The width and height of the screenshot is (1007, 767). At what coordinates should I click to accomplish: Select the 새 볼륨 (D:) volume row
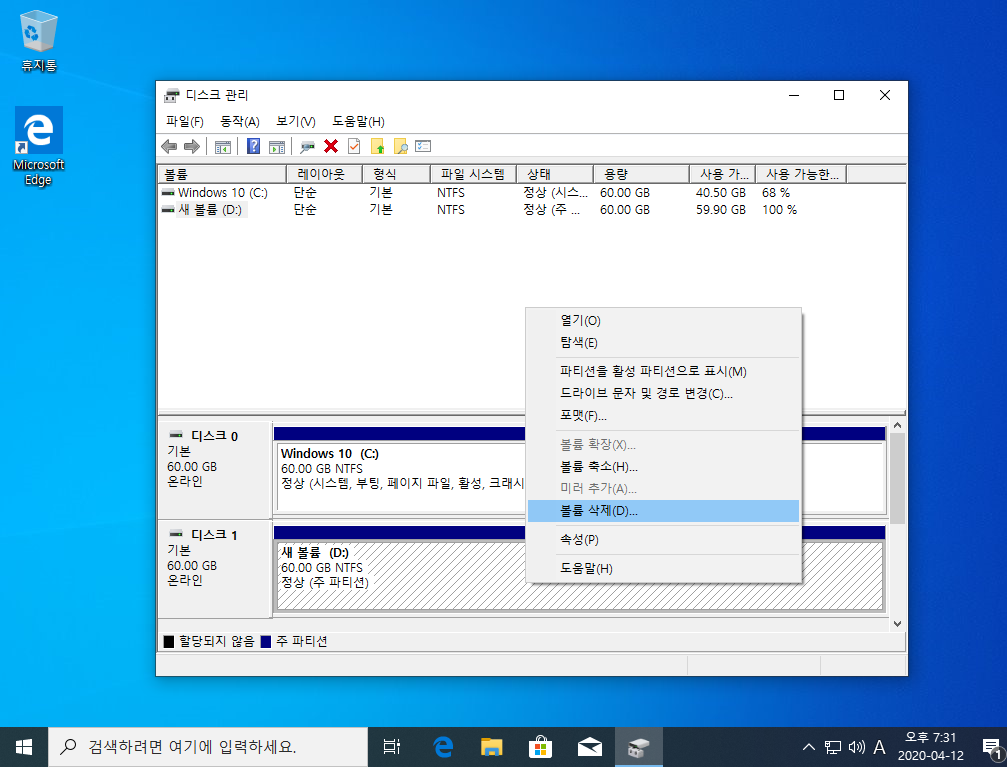(x=532, y=209)
